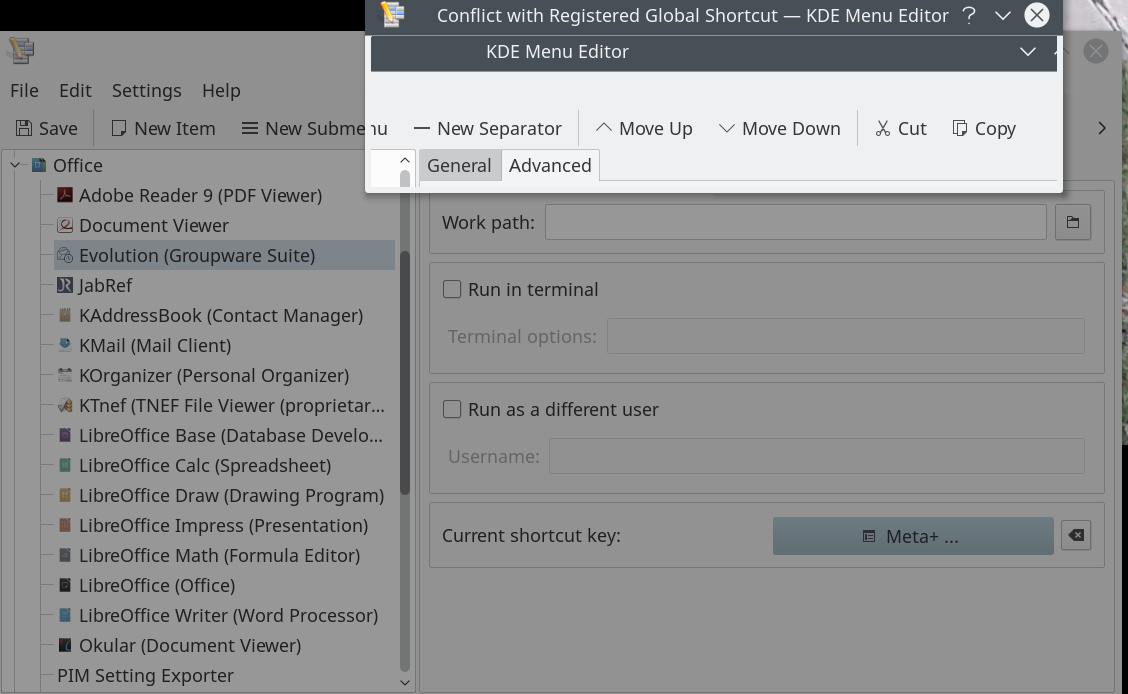The image size is (1128, 694).
Task: Clear the current shortcut key
Action: (x=1076, y=535)
